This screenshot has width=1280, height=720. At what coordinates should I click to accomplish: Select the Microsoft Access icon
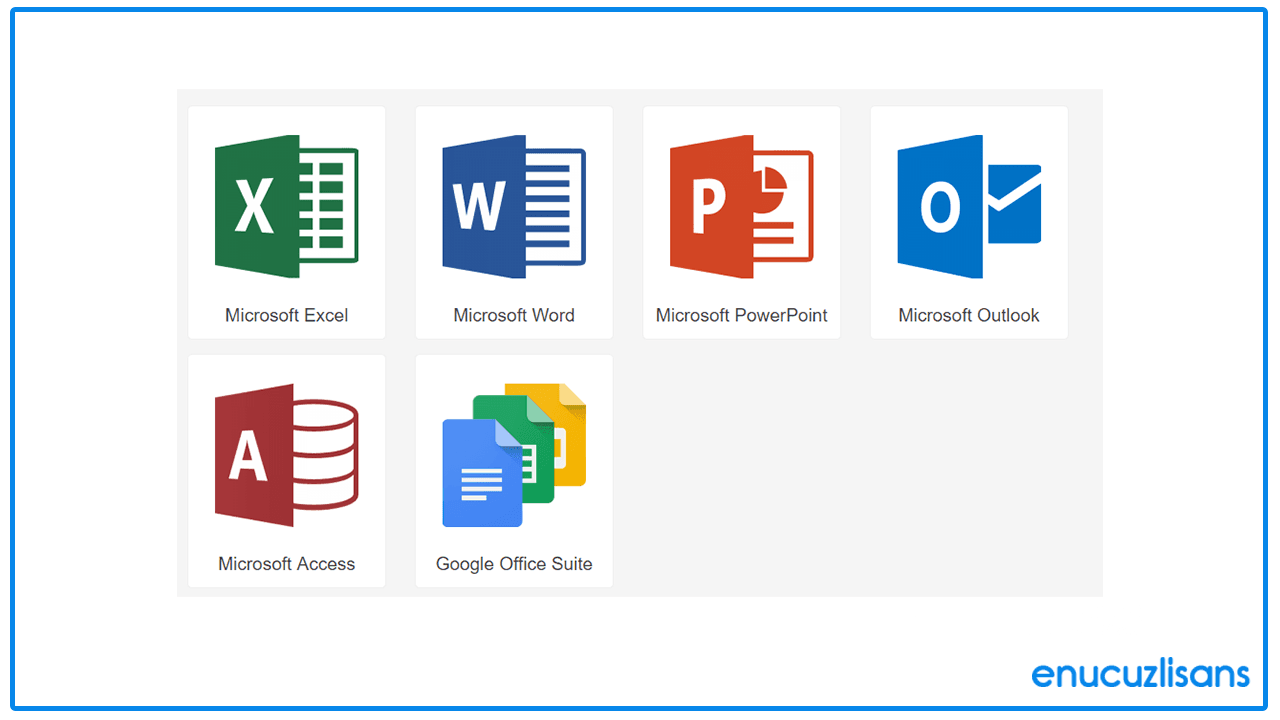[x=287, y=455]
